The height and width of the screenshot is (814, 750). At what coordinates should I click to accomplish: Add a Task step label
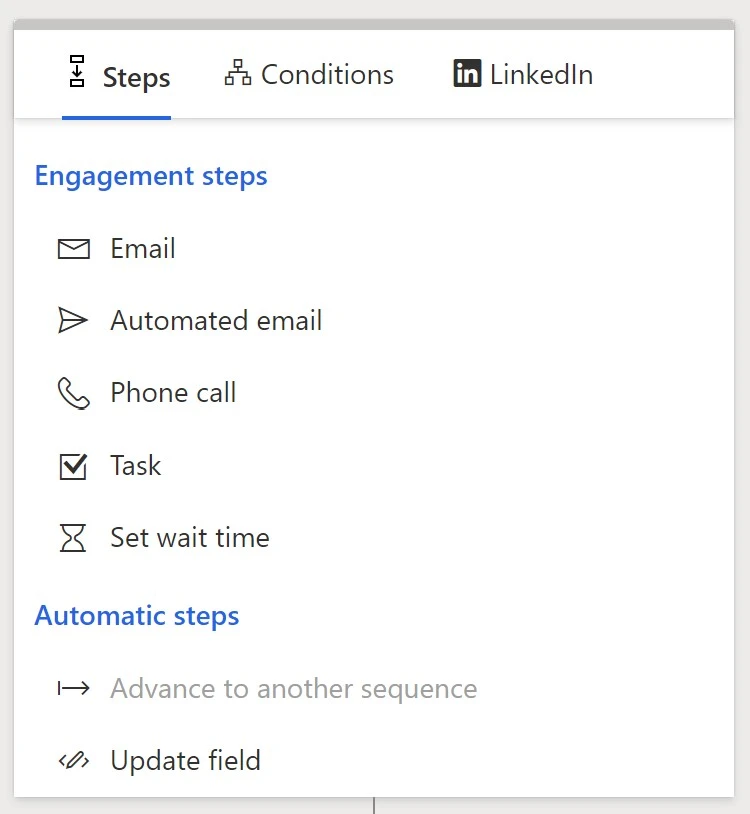pos(136,466)
